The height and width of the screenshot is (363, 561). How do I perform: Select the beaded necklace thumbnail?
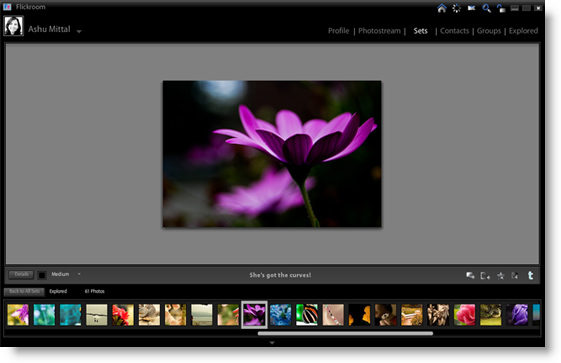pos(333,315)
